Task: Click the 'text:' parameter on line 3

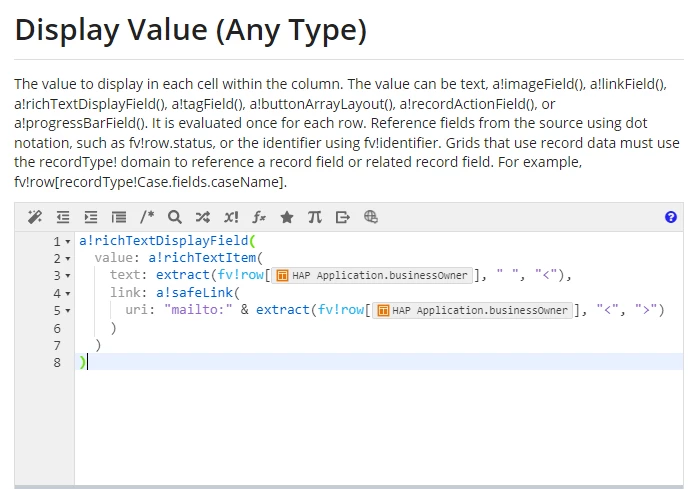Action: point(129,275)
